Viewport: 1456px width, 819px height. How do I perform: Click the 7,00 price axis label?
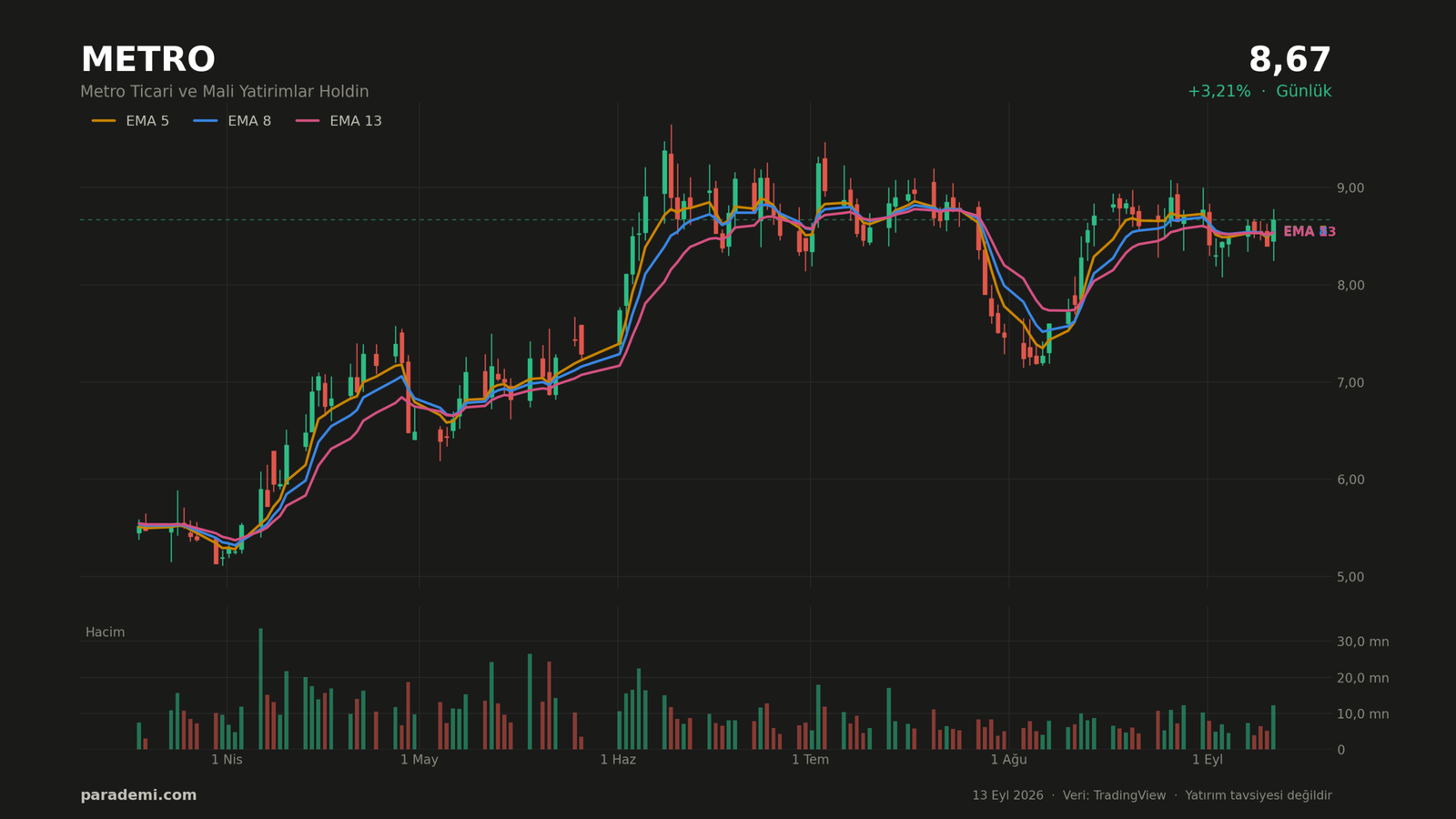[x=1350, y=383]
